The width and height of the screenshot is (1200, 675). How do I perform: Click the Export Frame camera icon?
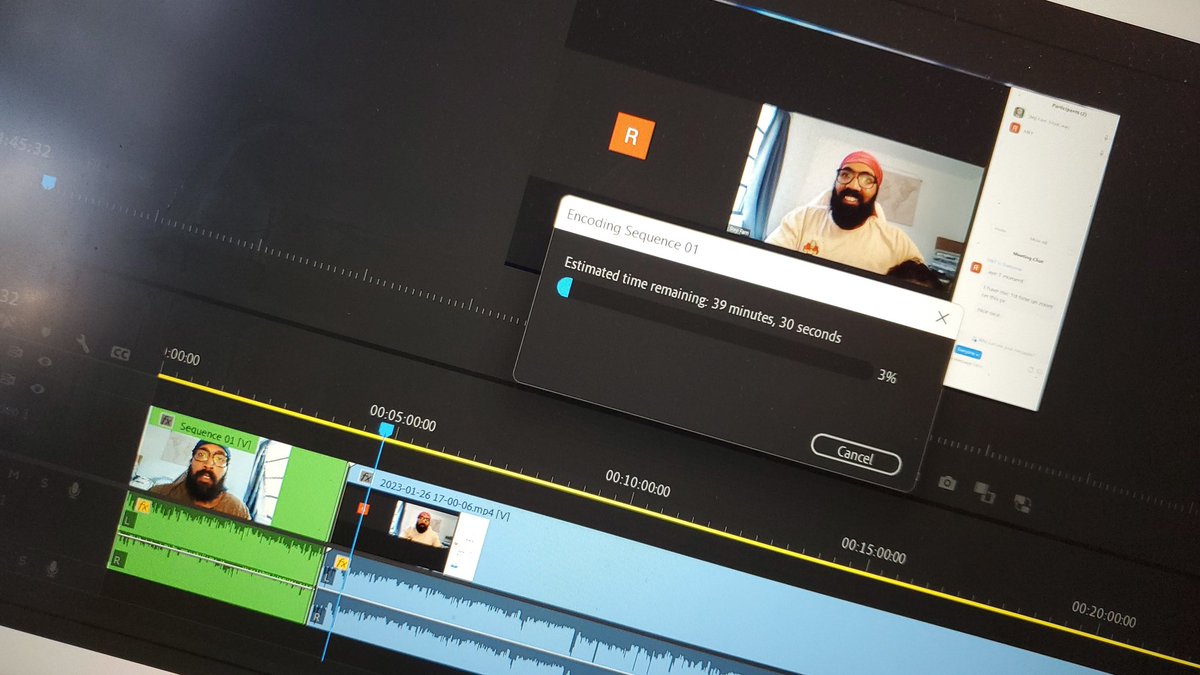947,483
